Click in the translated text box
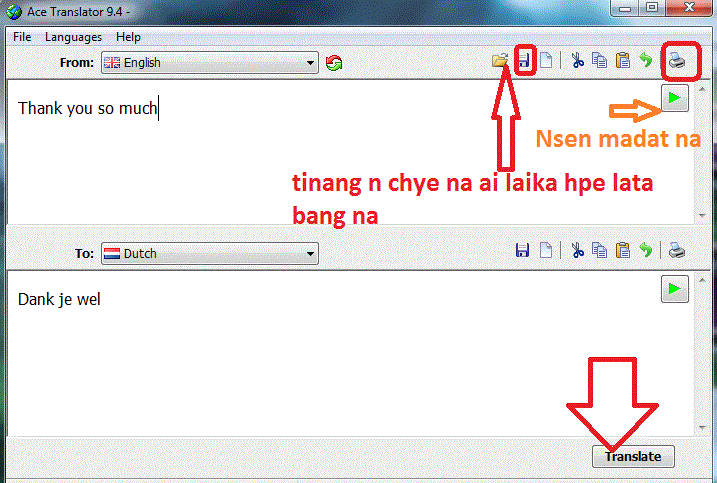717x483 pixels. tap(350, 353)
